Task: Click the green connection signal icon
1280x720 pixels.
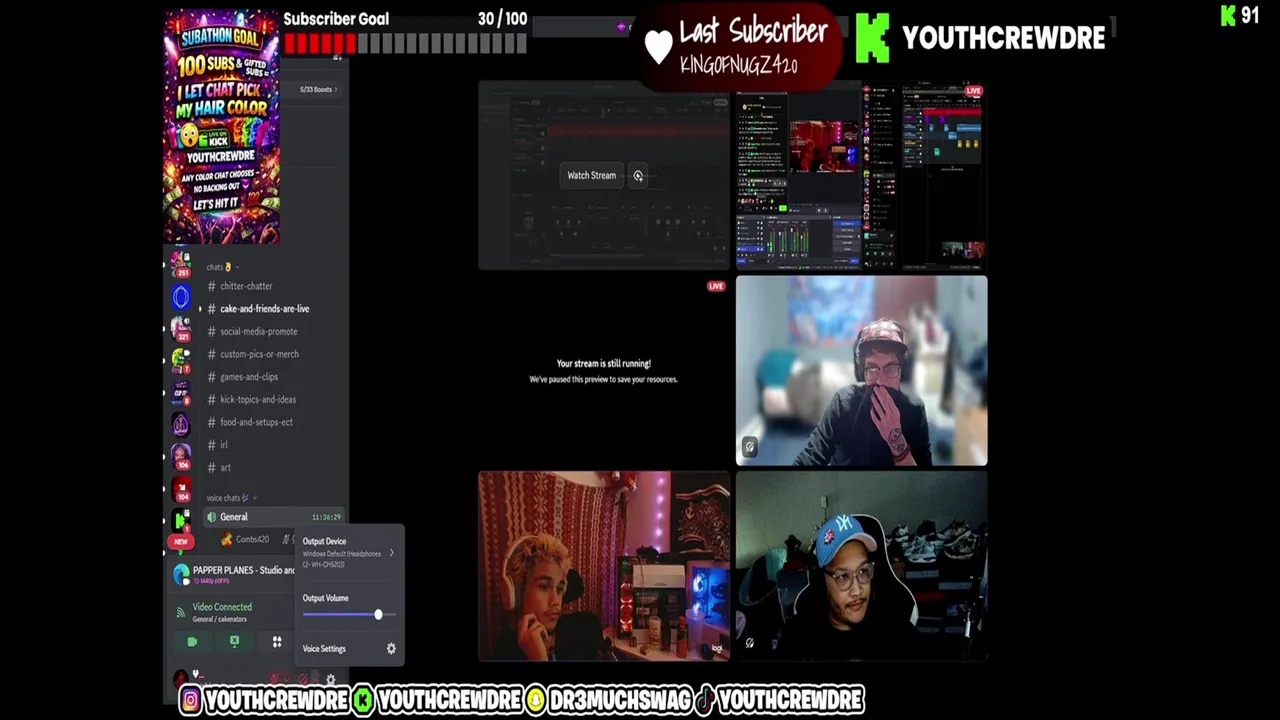Action: pyautogui.click(x=181, y=612)
